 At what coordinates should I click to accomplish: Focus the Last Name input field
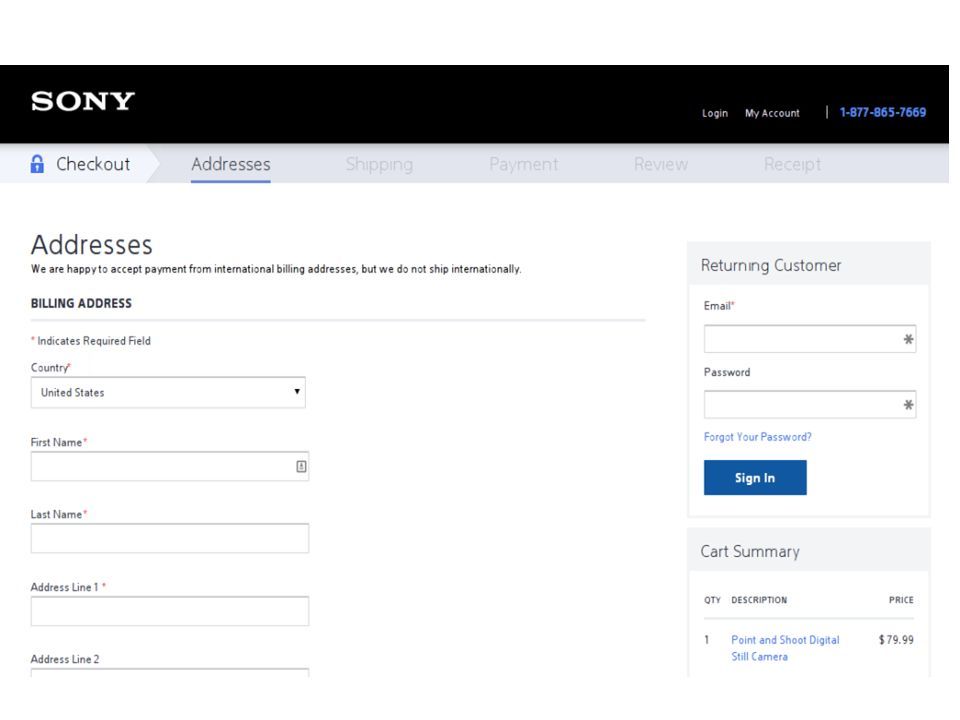pos(170,539)
